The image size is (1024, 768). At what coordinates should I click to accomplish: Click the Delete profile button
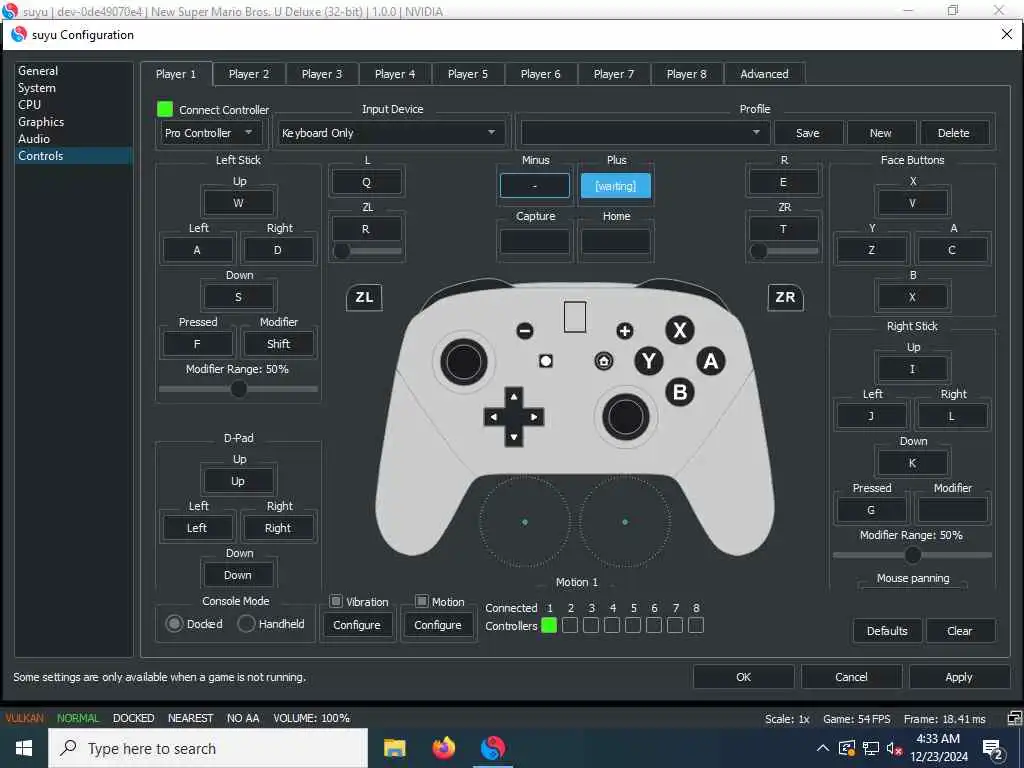953,133
